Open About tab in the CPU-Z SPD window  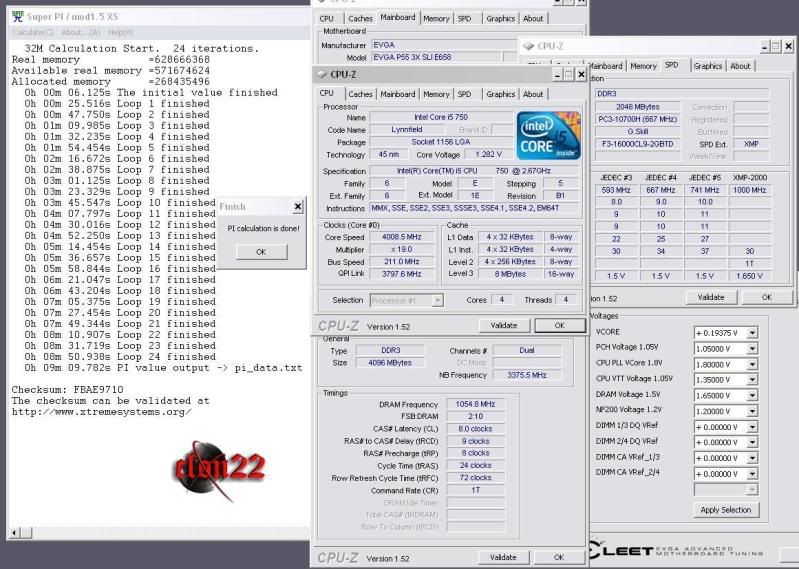click(x=740, y=66)
